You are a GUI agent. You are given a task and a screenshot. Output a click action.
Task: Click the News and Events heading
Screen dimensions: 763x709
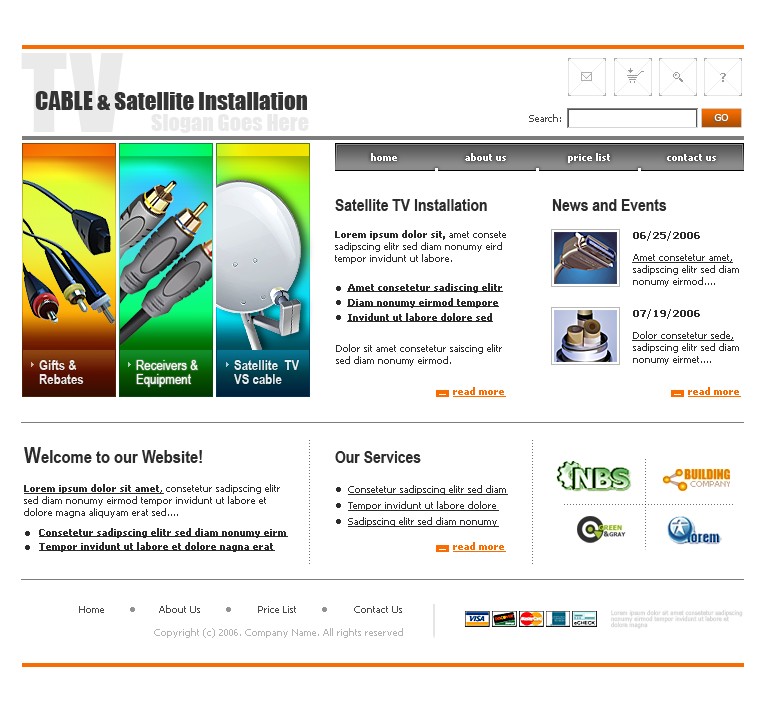pos(609,205)
